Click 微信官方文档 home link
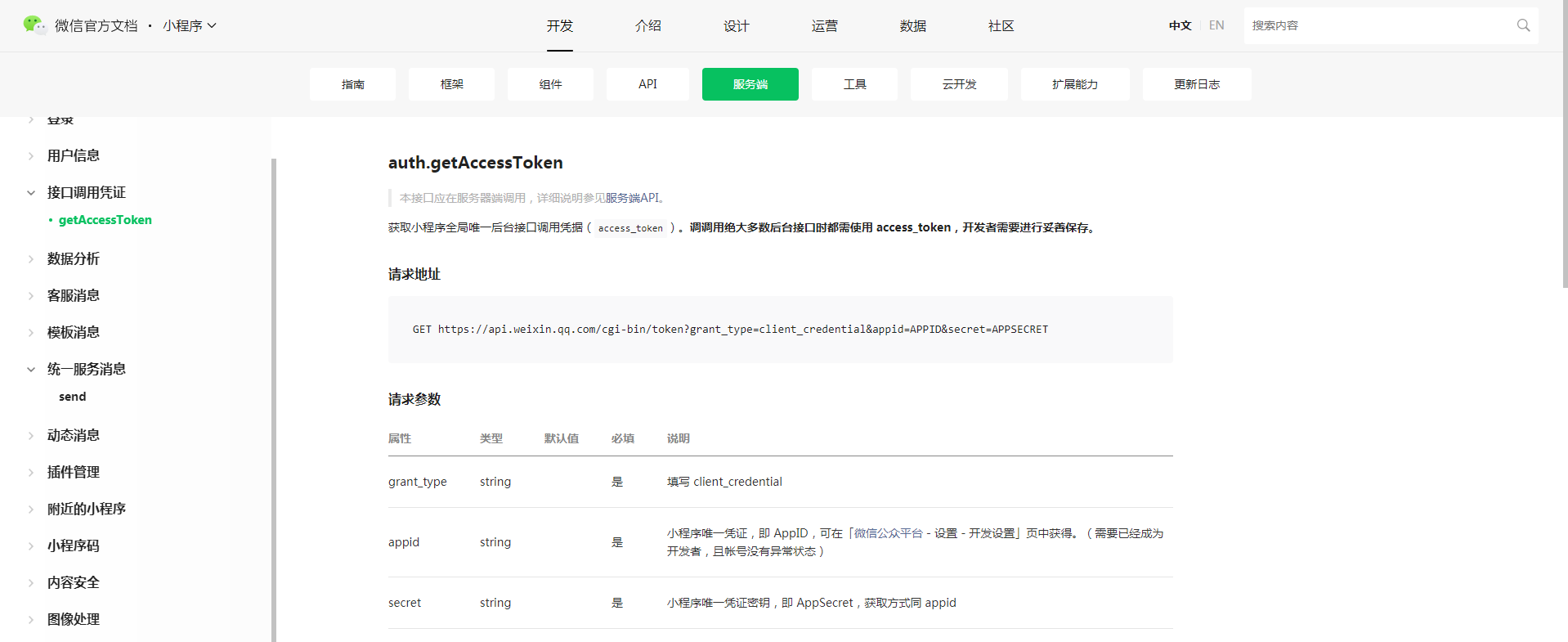 pyautogui.click(x=96, y=25)
